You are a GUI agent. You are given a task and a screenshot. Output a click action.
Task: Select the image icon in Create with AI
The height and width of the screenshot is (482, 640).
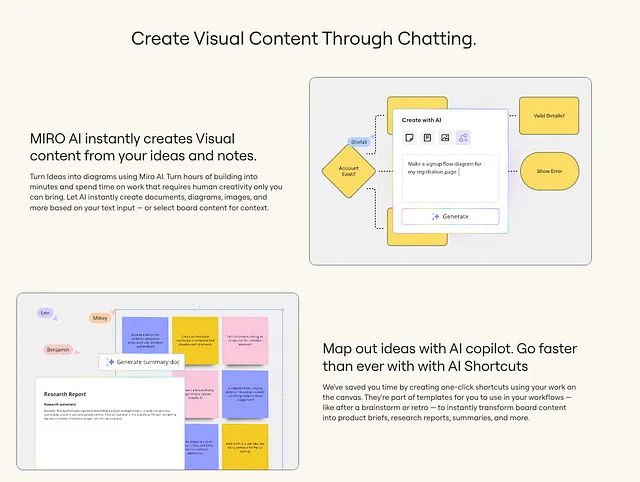445,138
